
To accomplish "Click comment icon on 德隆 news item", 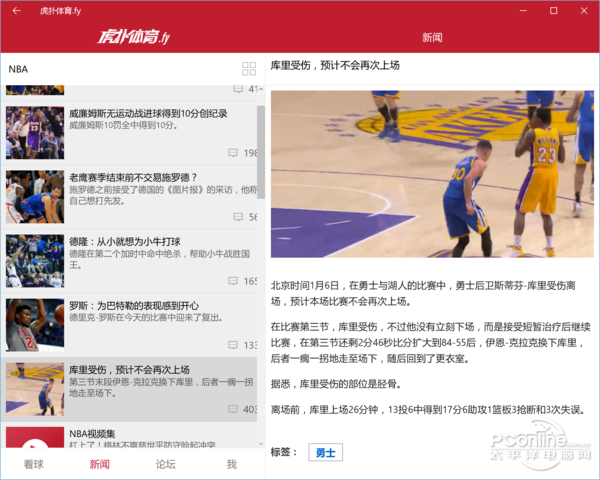I will [x=234, y=281].
